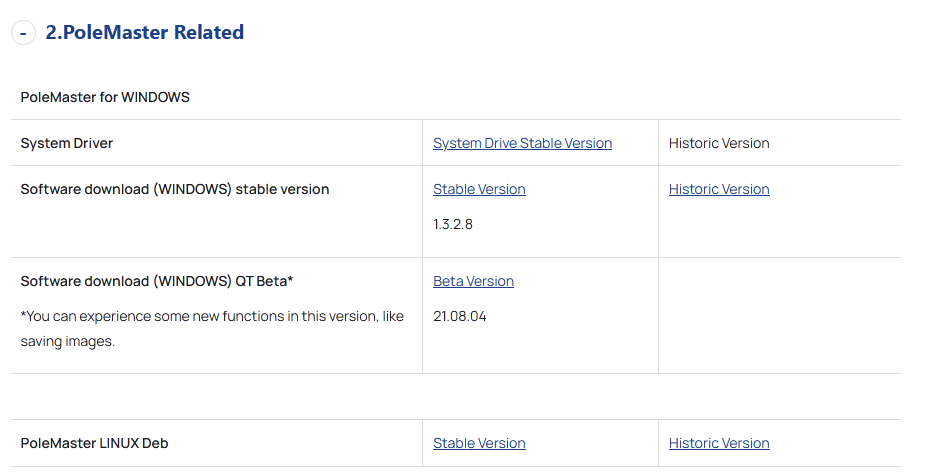The image size is (952, 475).
Task: Open Historic Version link for PoleMaster LINUX Deb
Action: pyautogui.click(x=719, y=443)
